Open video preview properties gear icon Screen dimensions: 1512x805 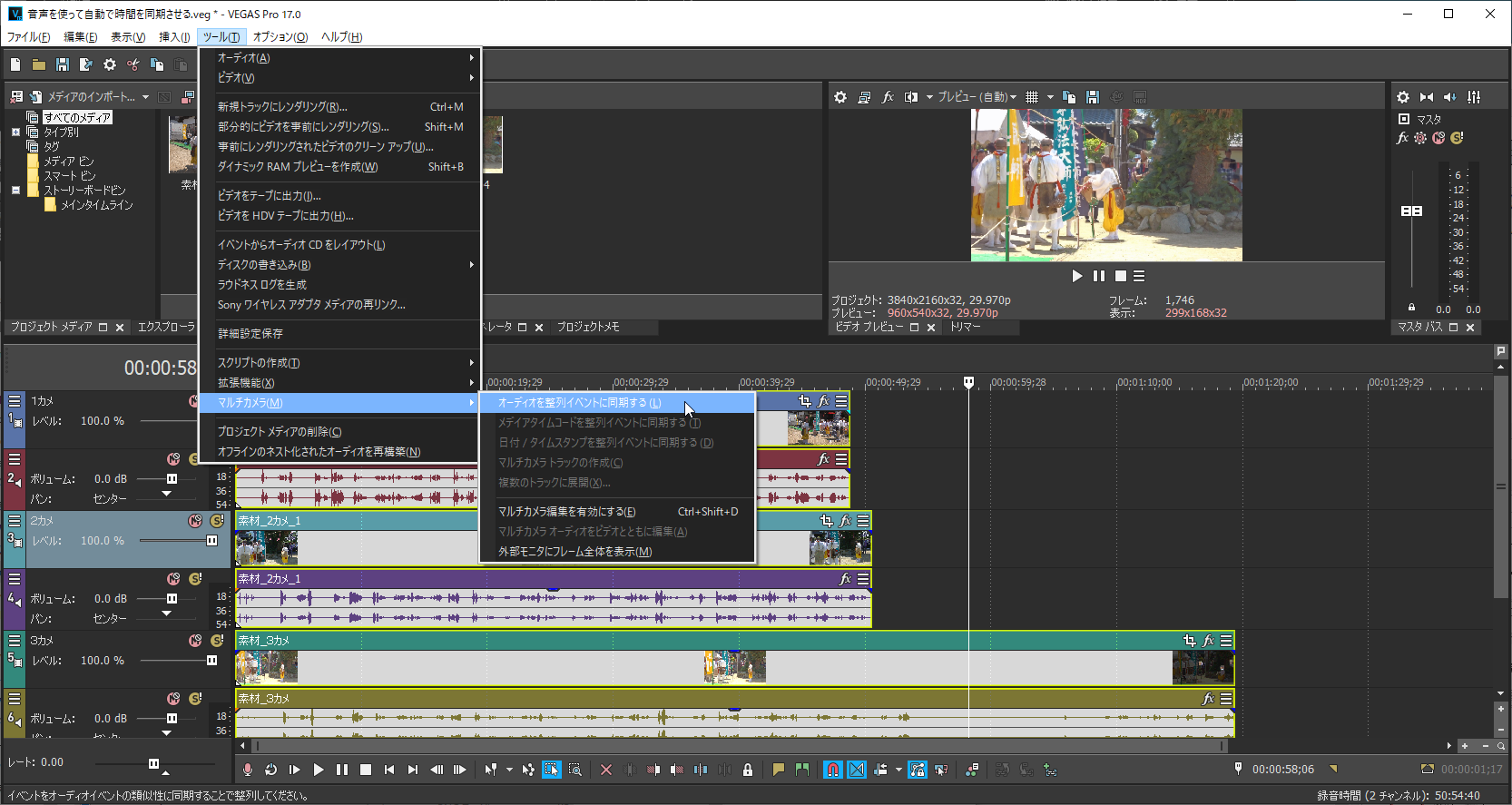point(840,97)
